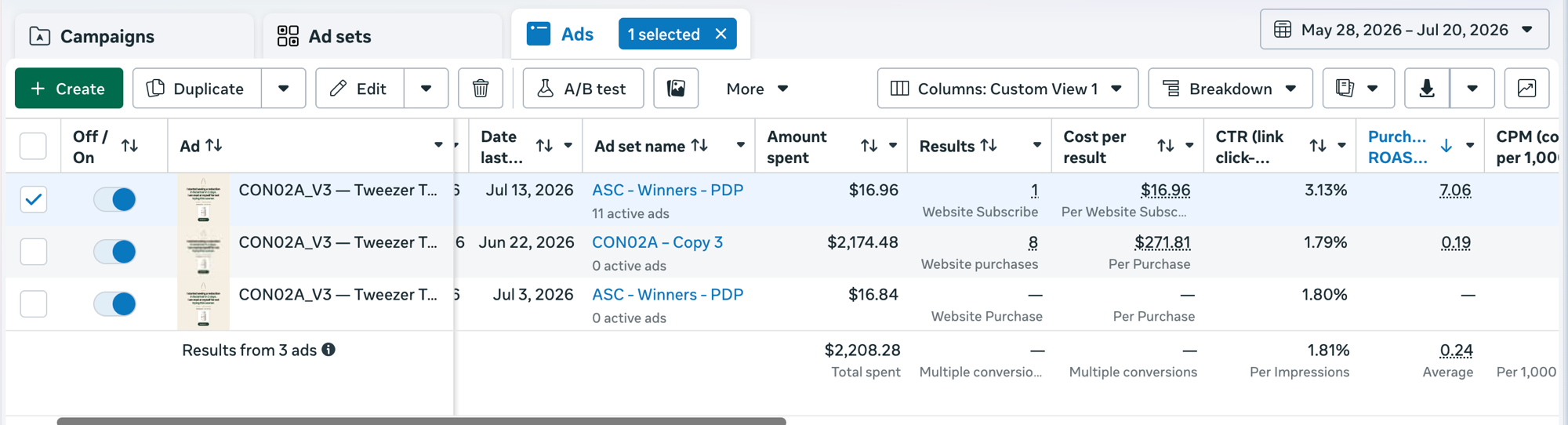Click the A/B test flask button
Image resolution: width=1568 pixels, height=425 pixels.
click(x=583, y=89)
